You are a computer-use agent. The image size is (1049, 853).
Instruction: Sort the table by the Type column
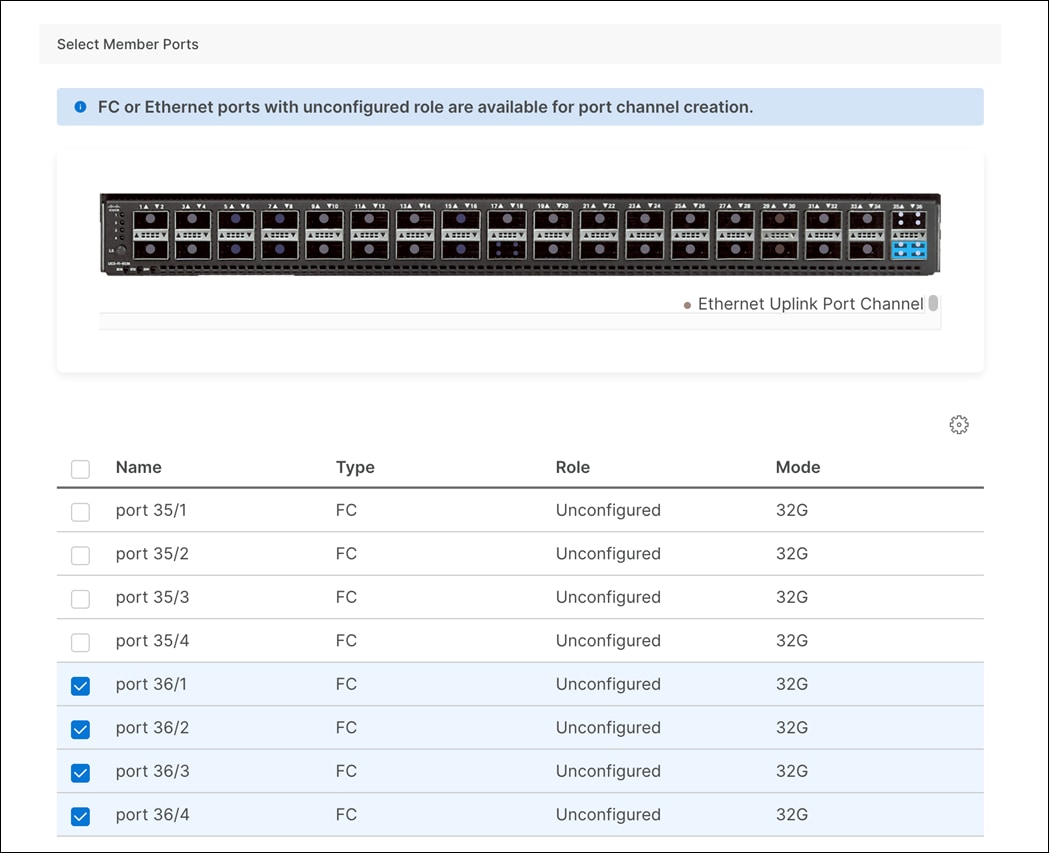tap(354, 467)
